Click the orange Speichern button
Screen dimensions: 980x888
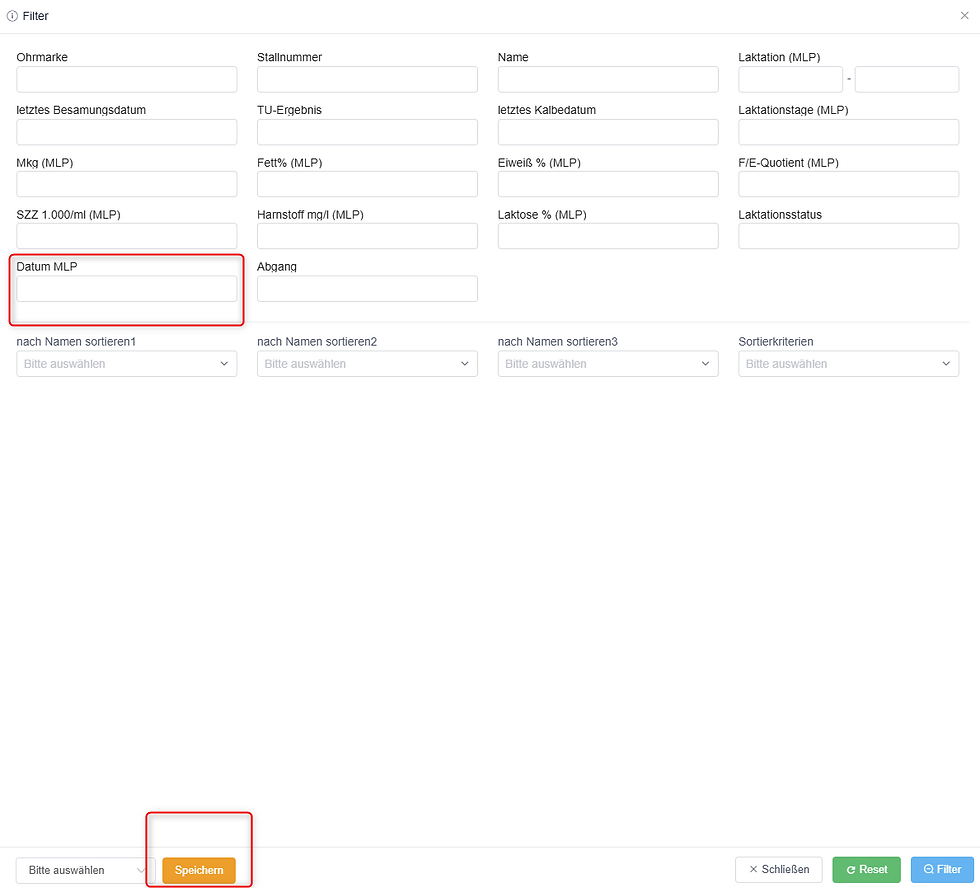[x=199, y=870]
